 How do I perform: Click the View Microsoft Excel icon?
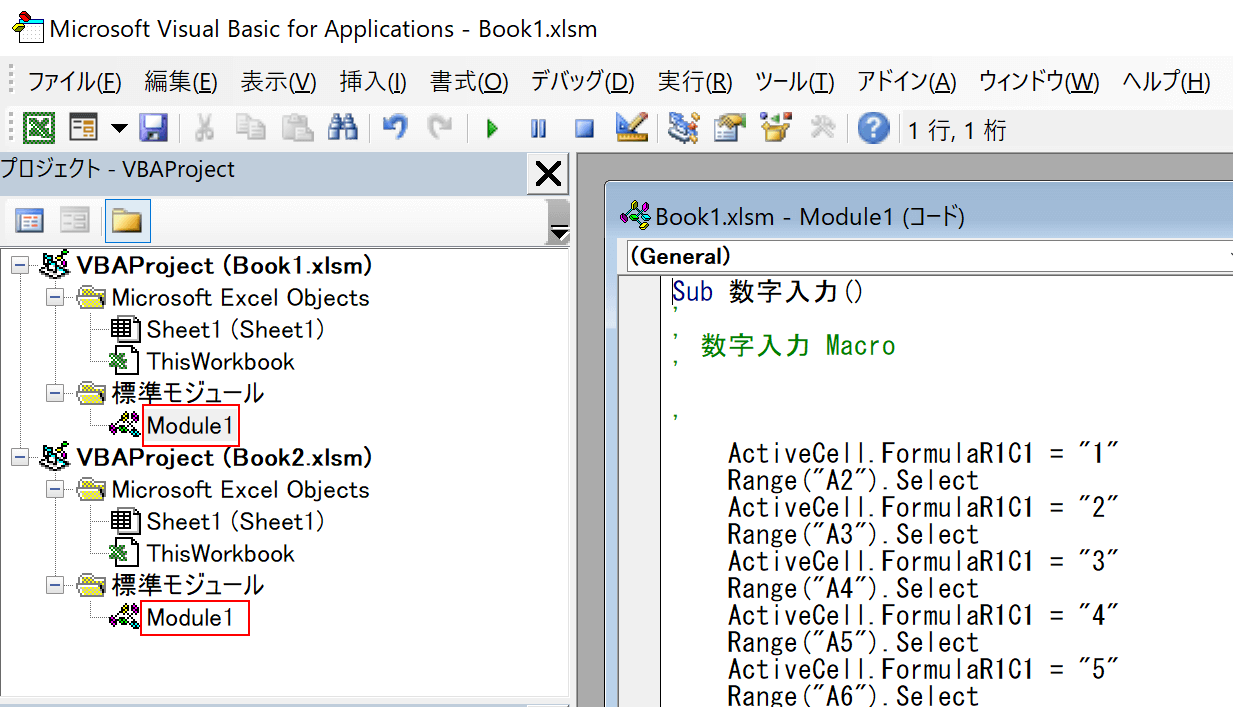click(x=38, y=128)
